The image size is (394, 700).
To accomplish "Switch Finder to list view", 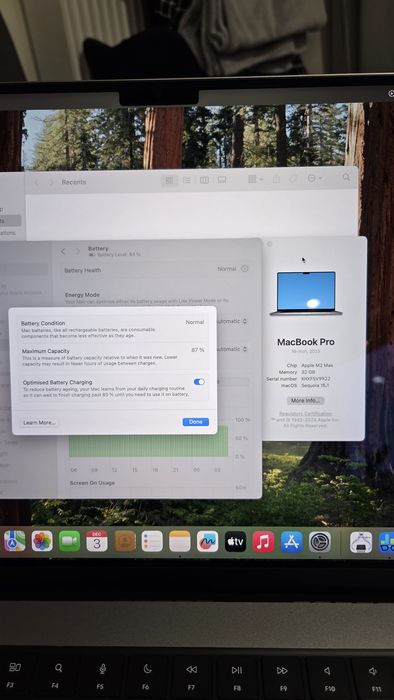I will pyautogui.click(x=187, y=180).
